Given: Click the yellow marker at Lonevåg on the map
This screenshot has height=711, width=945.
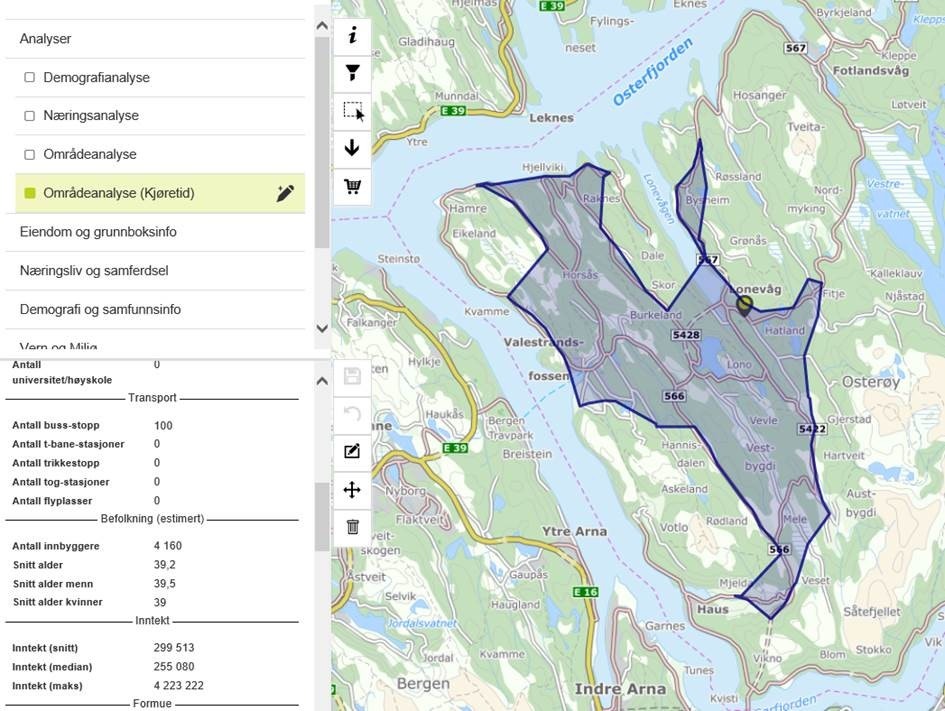Looking at the screenshot, I should pos(744,305).
